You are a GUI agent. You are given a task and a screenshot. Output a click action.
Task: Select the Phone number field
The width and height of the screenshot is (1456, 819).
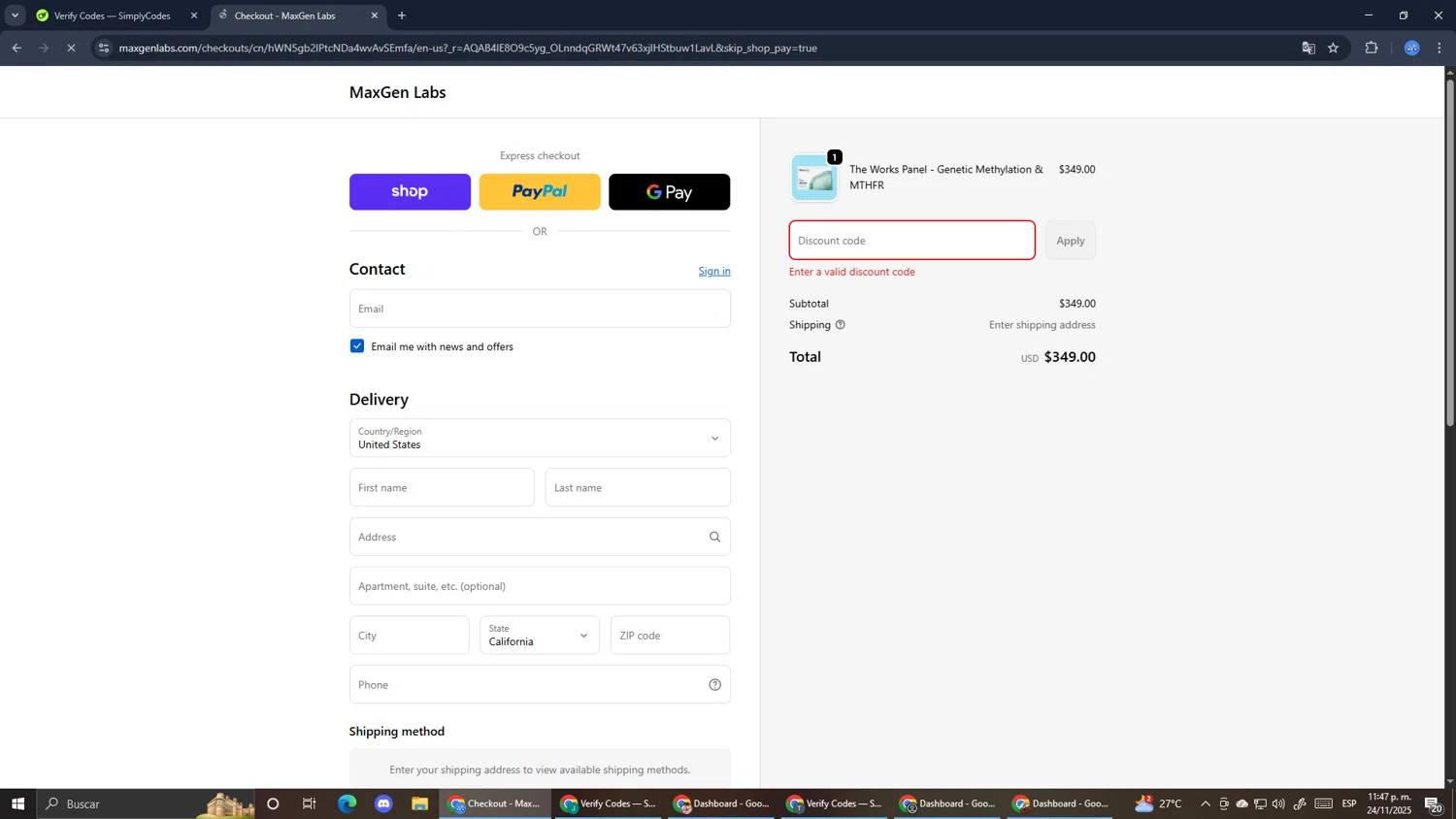[540, 684]
